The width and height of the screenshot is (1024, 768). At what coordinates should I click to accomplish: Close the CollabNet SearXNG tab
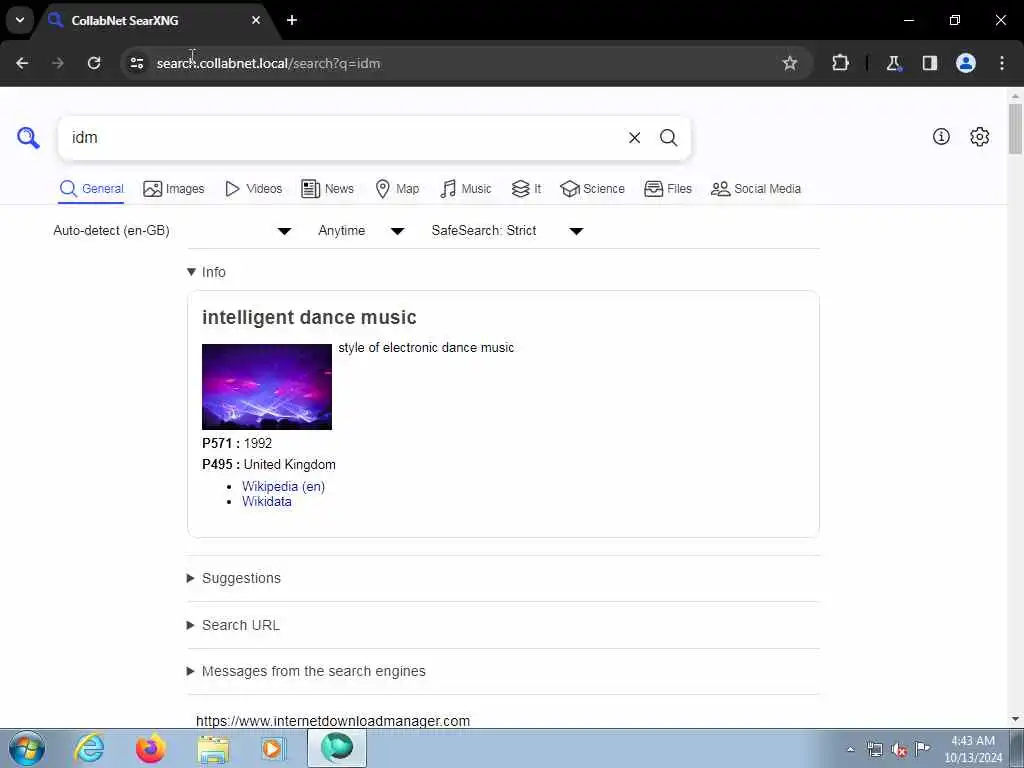pyautogui.click(x=256, y=20)
